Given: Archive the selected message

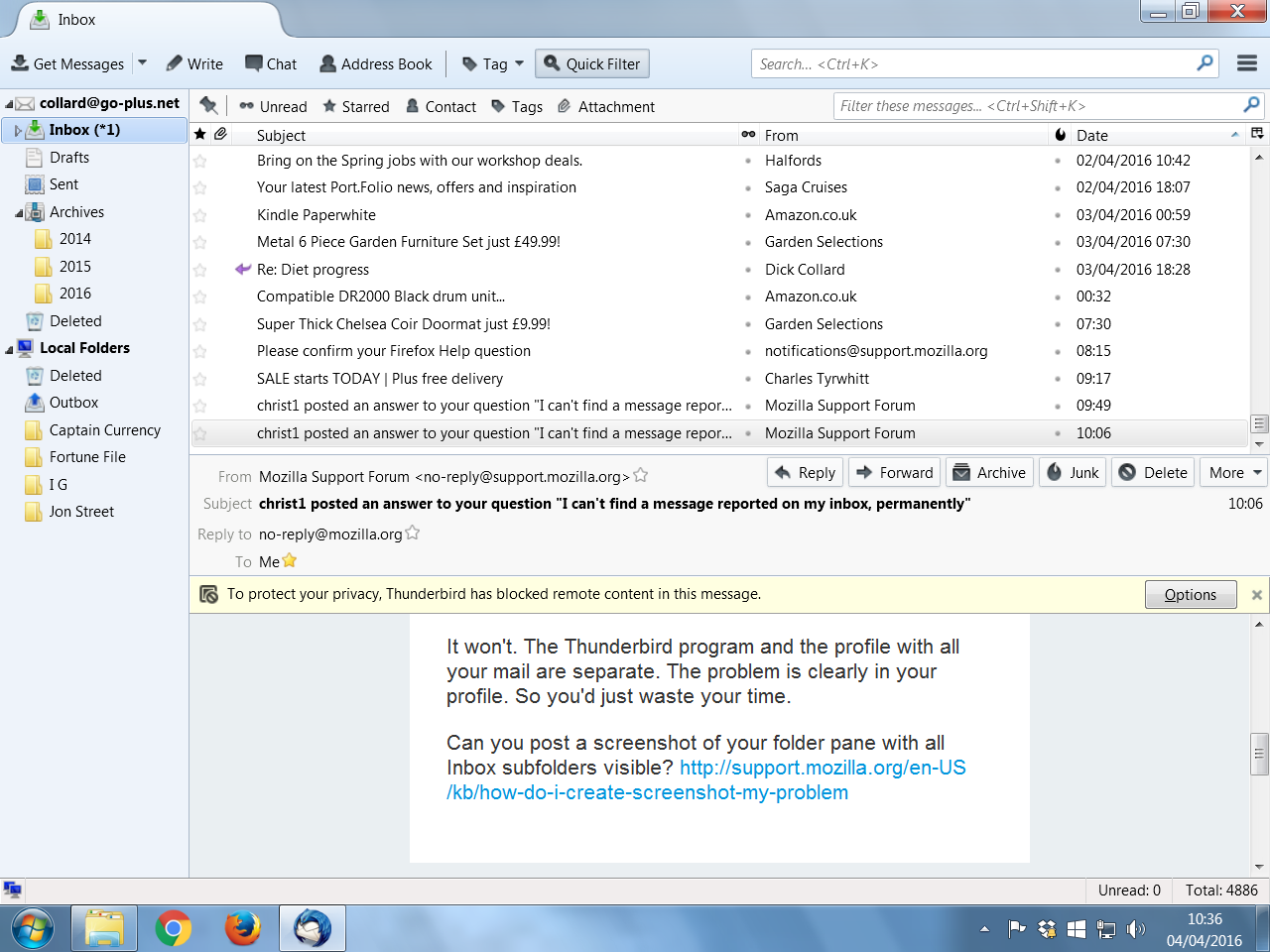Looking at the screenshot, I should point(989,472).
